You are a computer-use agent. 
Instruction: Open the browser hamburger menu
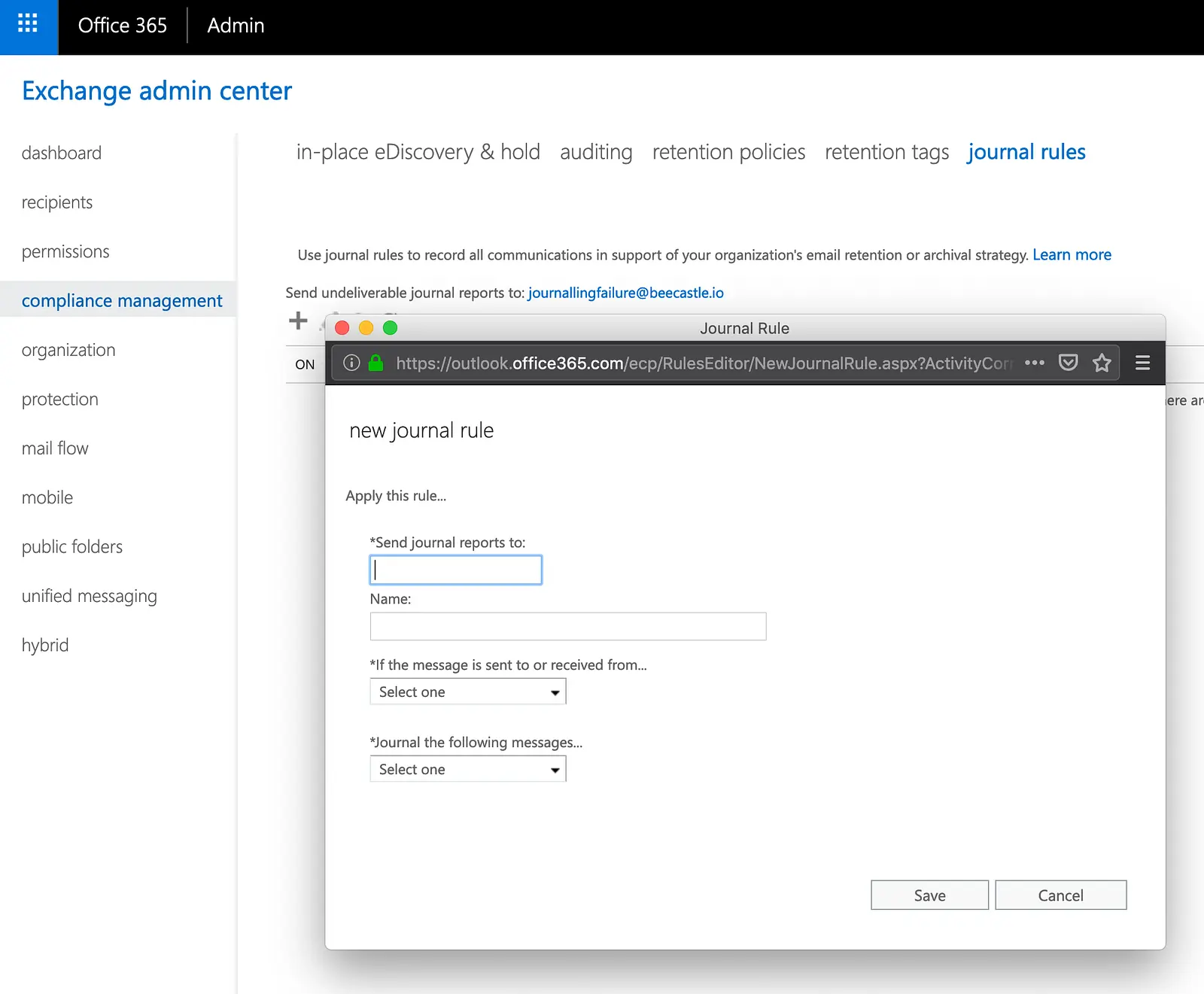(1142, 363)
